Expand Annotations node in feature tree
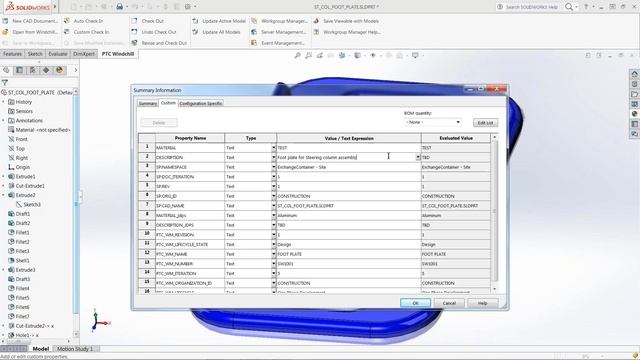 click(x=3, y=120)
